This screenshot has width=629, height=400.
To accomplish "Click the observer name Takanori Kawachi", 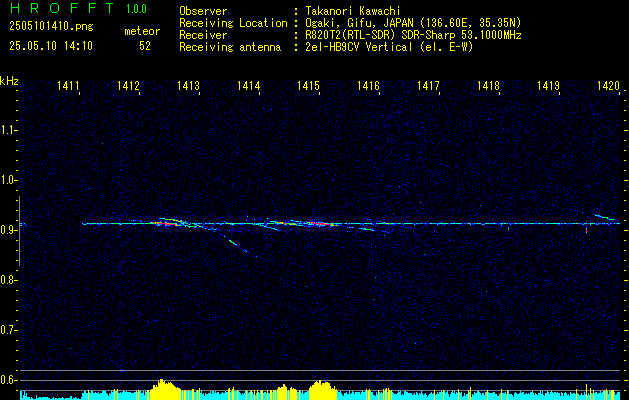I will pyautogui.click(x=353, y=11).
